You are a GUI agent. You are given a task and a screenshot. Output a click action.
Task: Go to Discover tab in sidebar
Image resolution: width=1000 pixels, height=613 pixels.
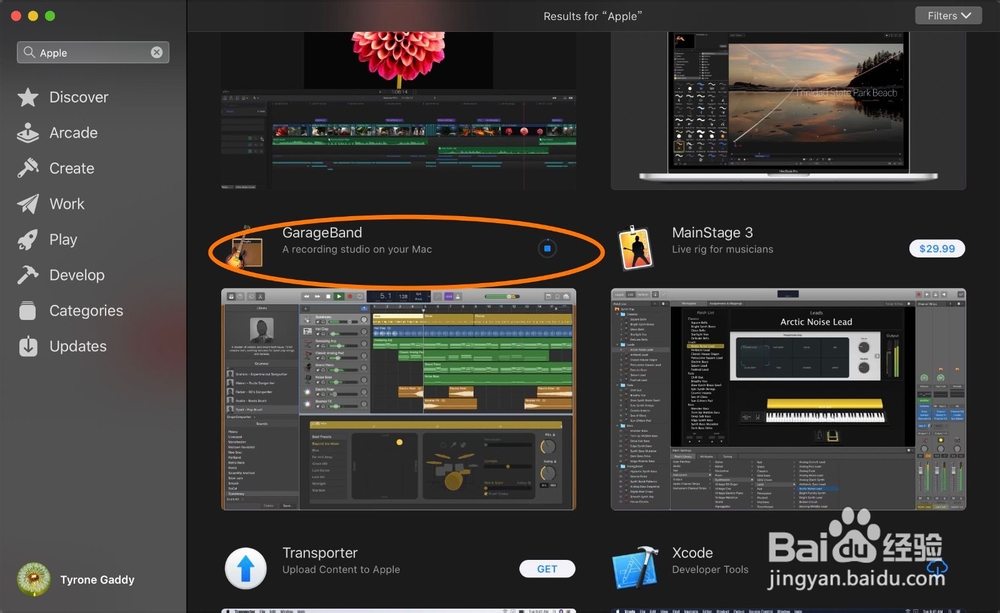(x=78, y=97)
